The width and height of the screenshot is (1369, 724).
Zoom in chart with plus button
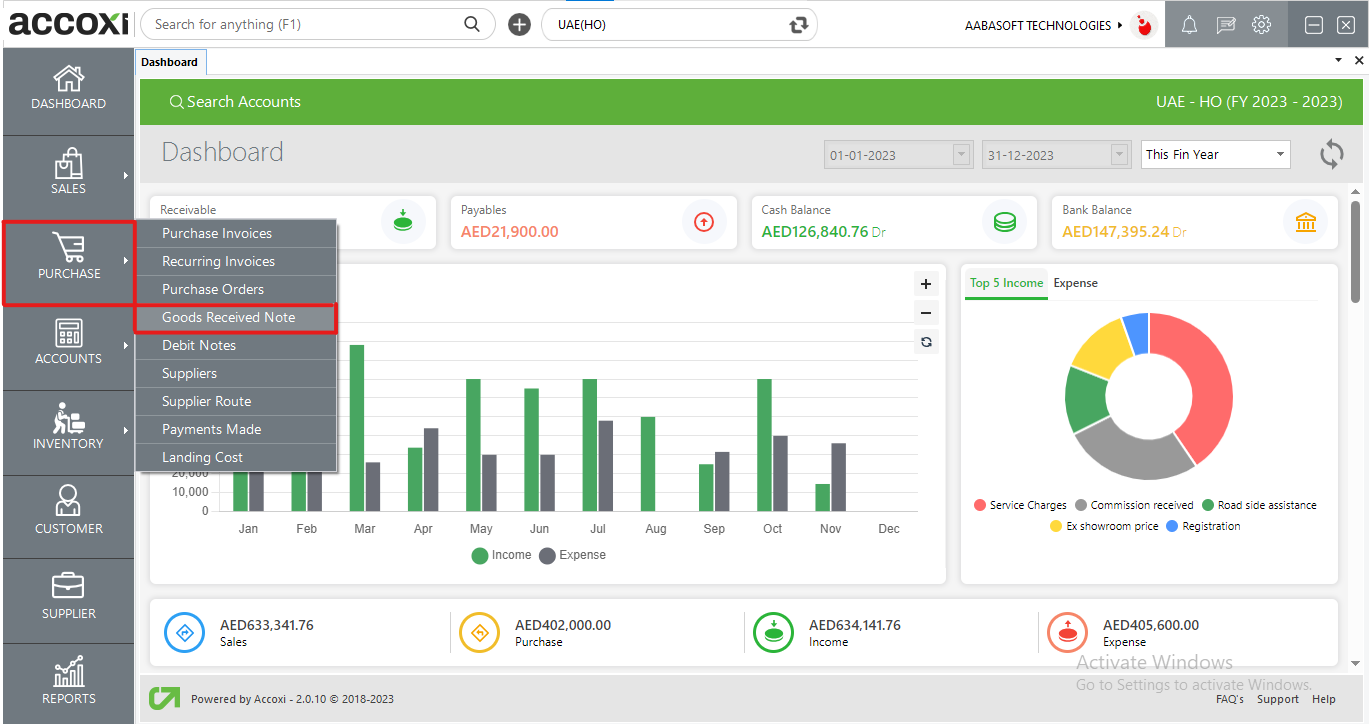[926, 285]
